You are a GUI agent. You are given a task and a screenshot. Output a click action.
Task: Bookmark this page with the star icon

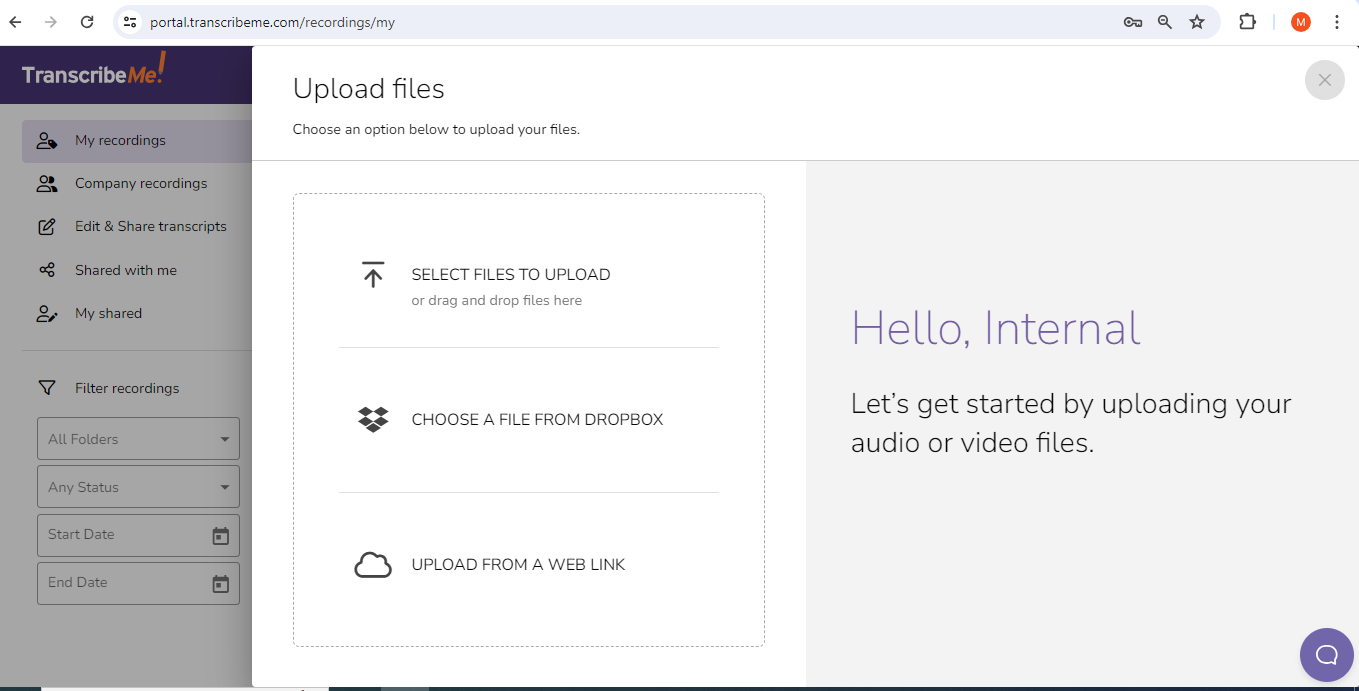click(1197, 22)
